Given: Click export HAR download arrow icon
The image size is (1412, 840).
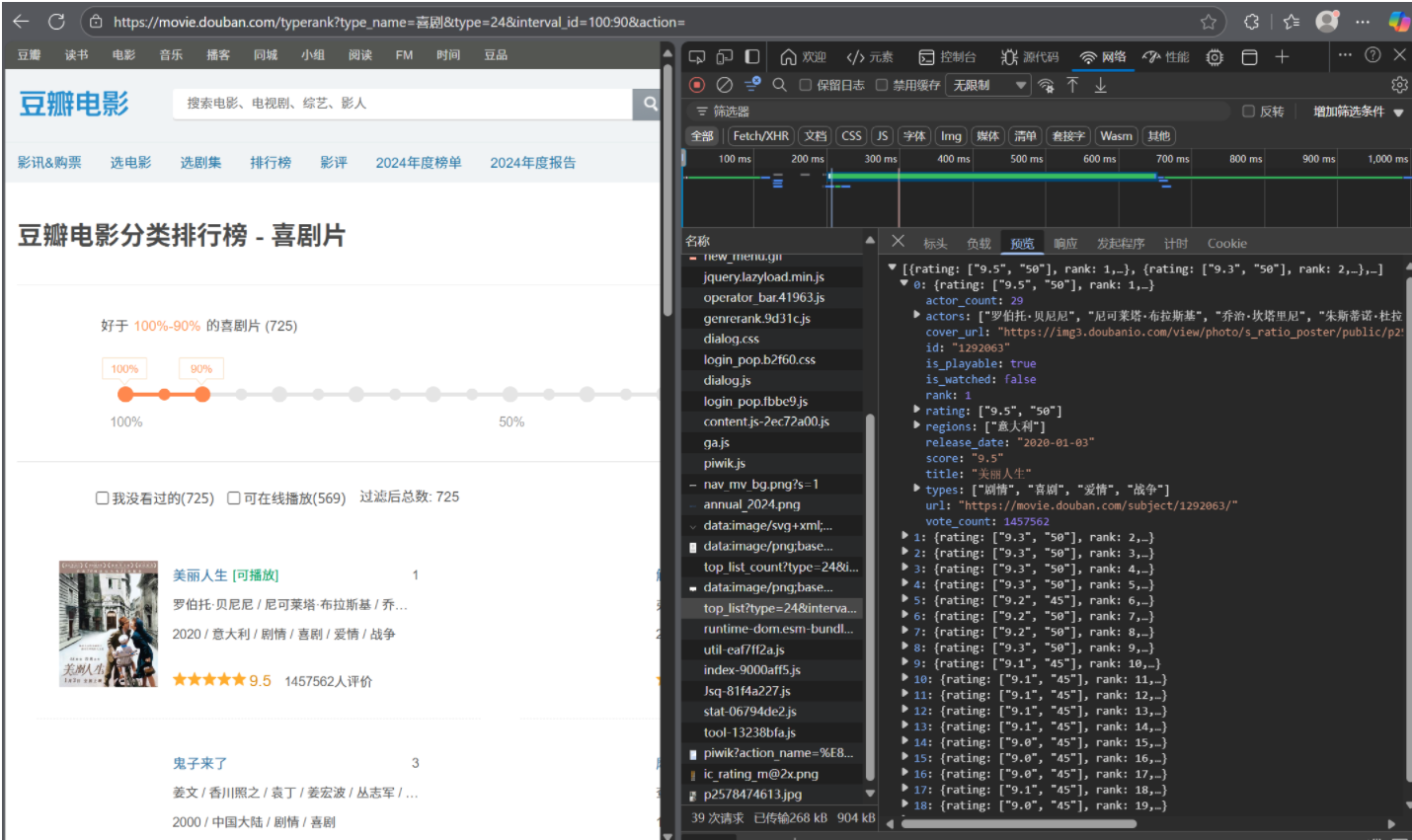Looking at the screenshot, I should click(1100, 85).
